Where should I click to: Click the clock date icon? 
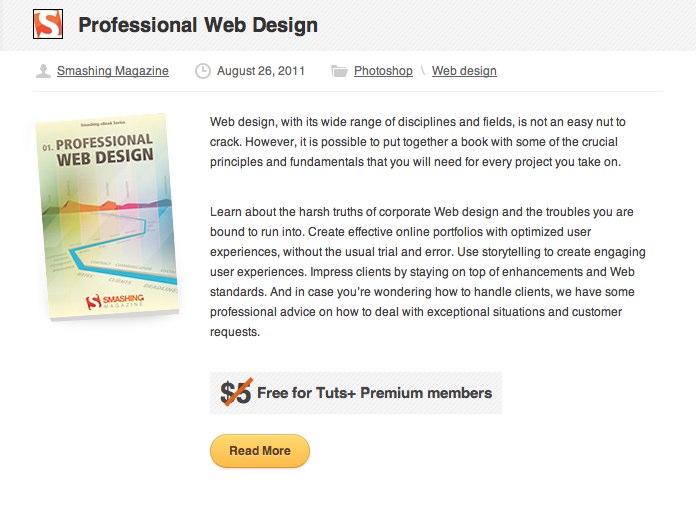coord(203,71)
